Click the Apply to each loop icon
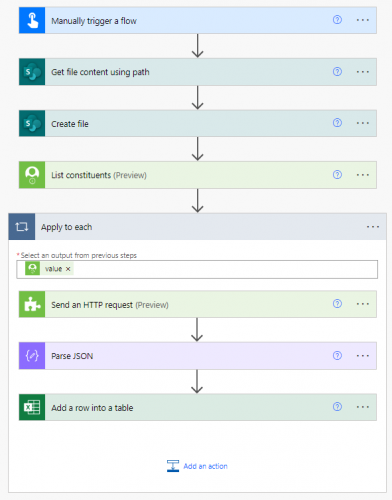The width and height of the screenshot is (392, 500). [22, 227]
